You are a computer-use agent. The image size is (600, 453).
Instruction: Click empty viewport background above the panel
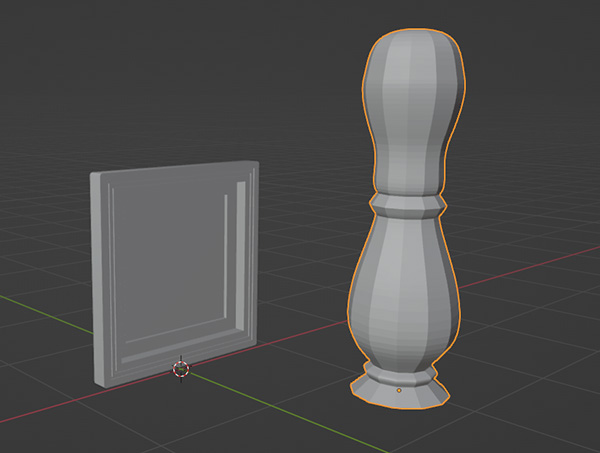coord(170,80)
